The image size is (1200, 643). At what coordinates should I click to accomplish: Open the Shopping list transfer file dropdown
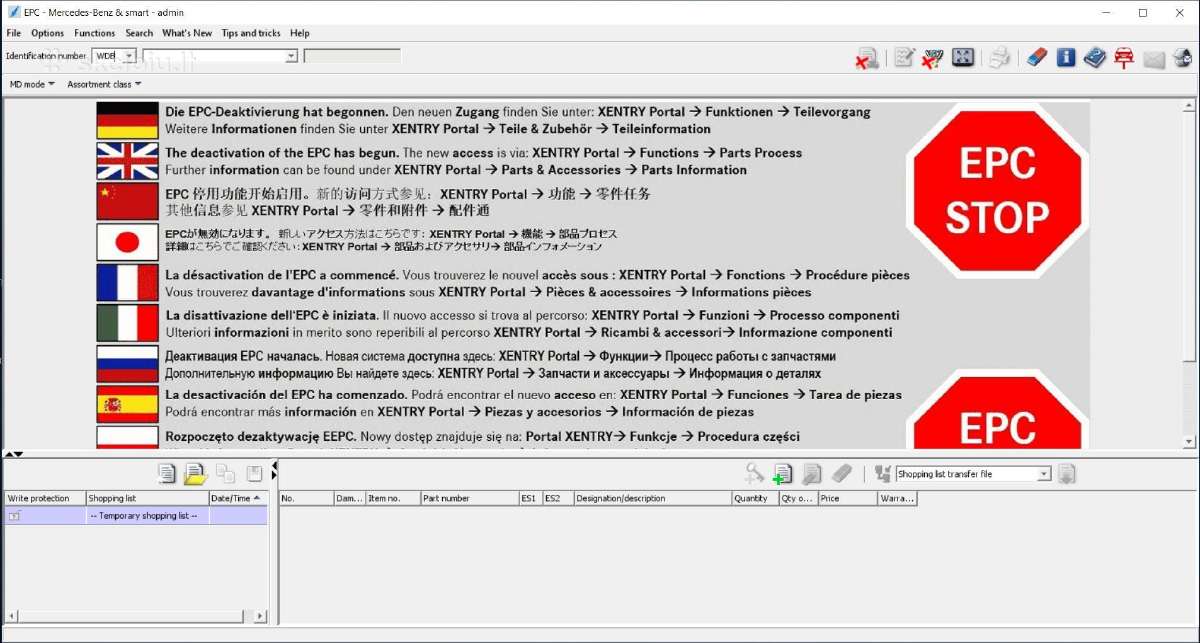(1044, 474)
